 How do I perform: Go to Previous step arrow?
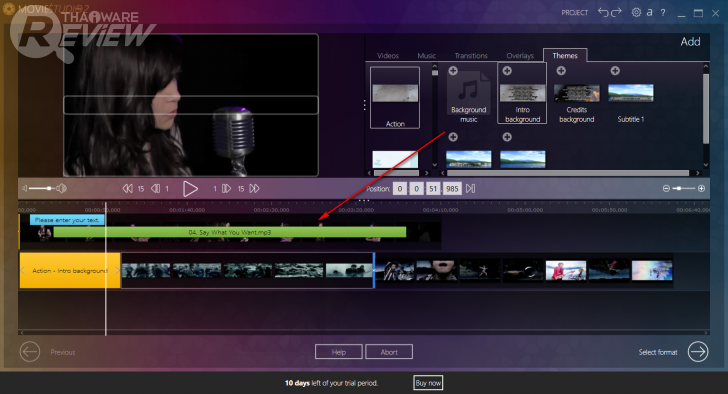(x=30, y=352)
